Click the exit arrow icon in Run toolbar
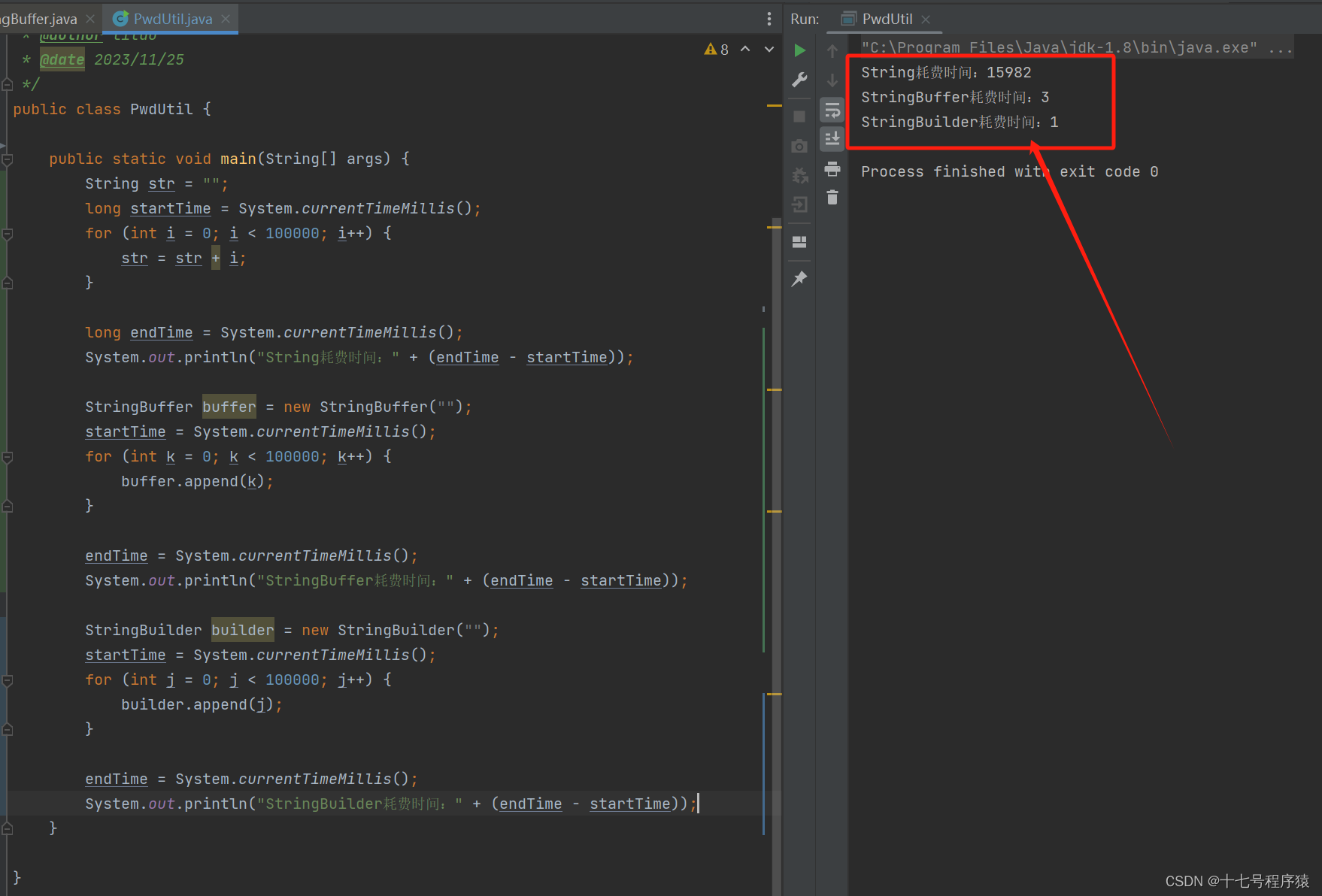1322x896 pixels. tap(799, 204)
